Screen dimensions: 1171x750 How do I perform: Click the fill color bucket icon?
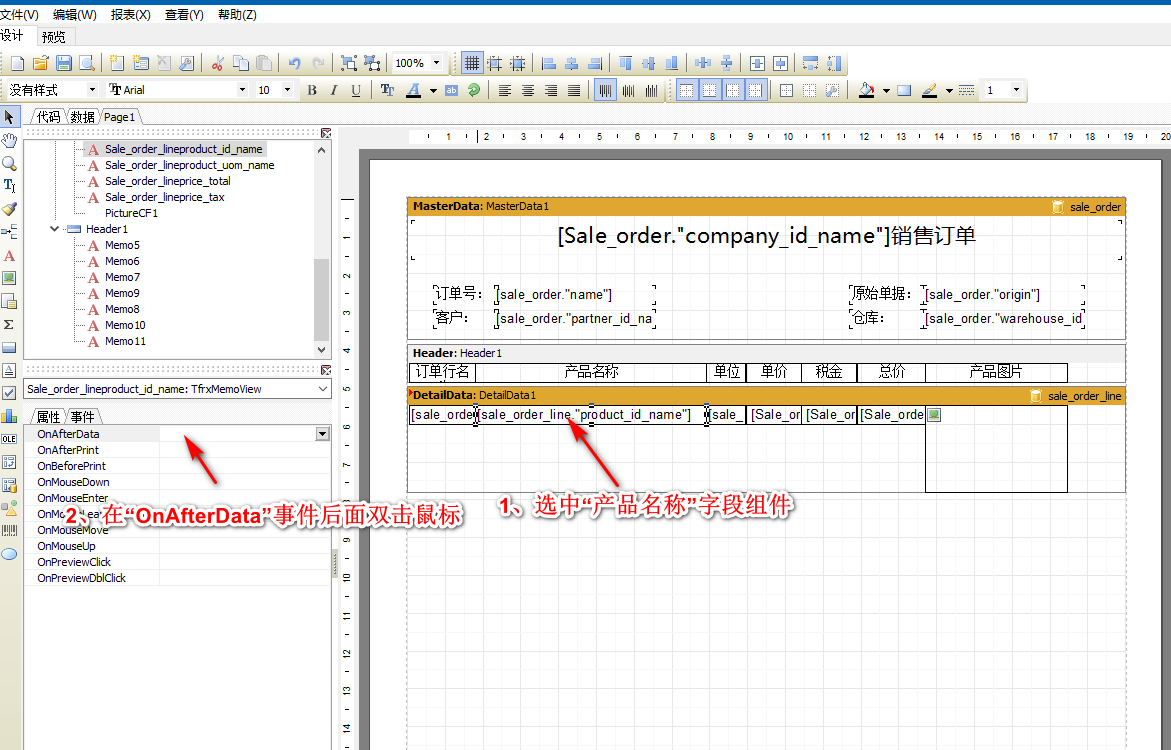(866, 90)
